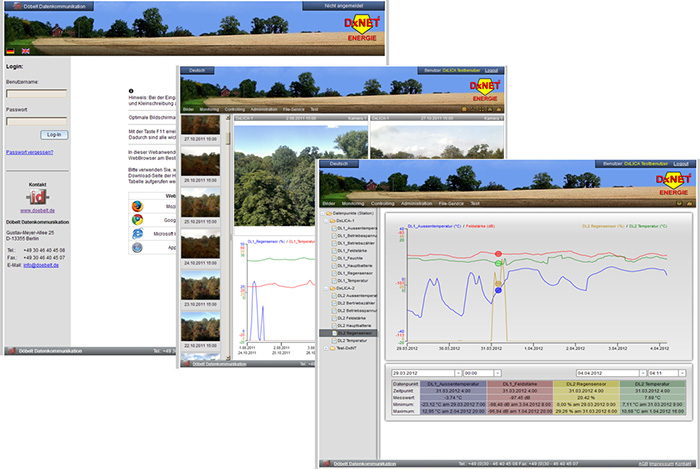Click the DxNET Energie logo in monitoring window
This screenshot has height=469, width=700.
673,184
